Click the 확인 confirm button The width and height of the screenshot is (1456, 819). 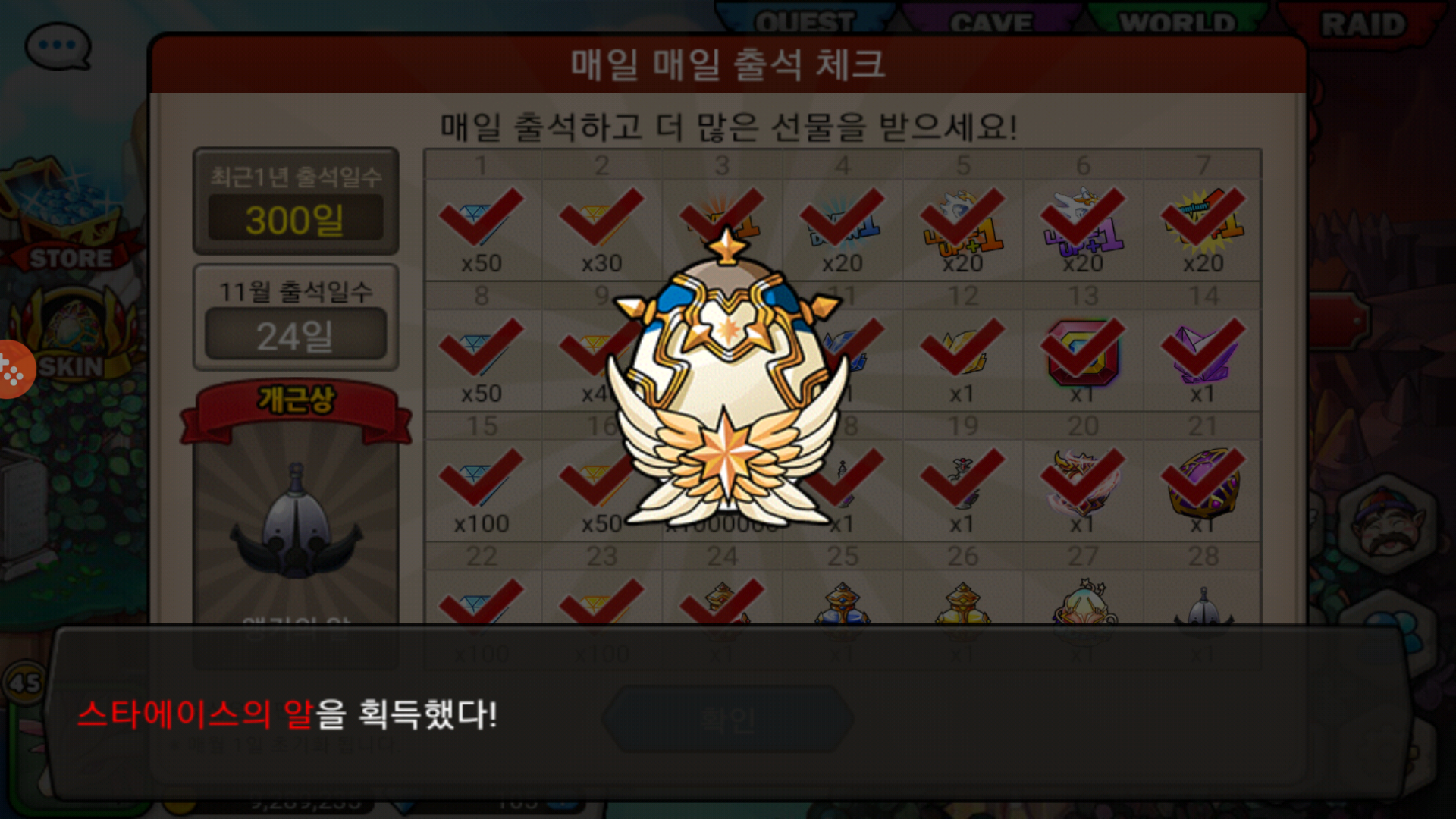728,719
